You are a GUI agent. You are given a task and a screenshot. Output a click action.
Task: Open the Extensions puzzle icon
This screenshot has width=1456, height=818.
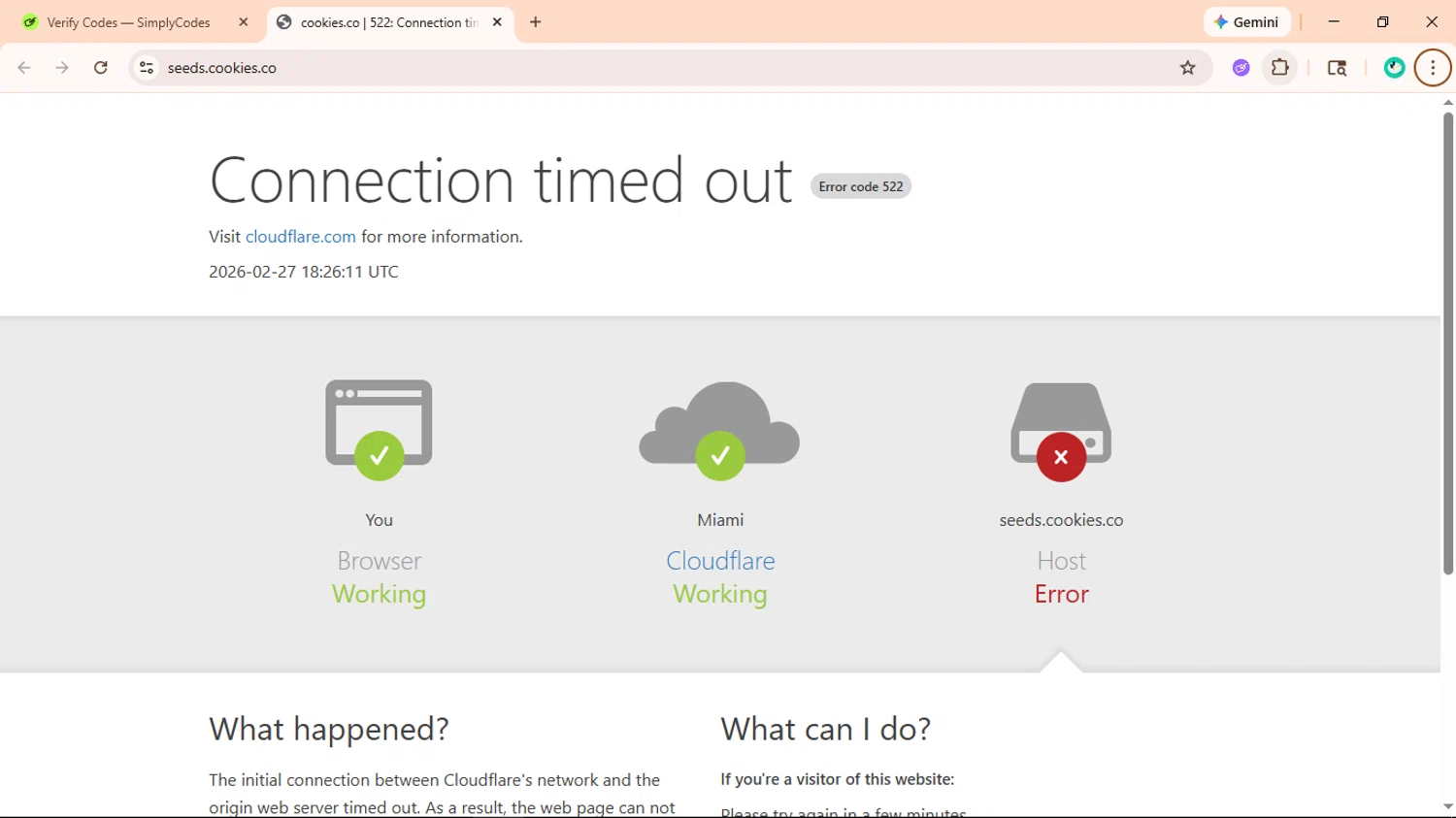(1280, 68)
